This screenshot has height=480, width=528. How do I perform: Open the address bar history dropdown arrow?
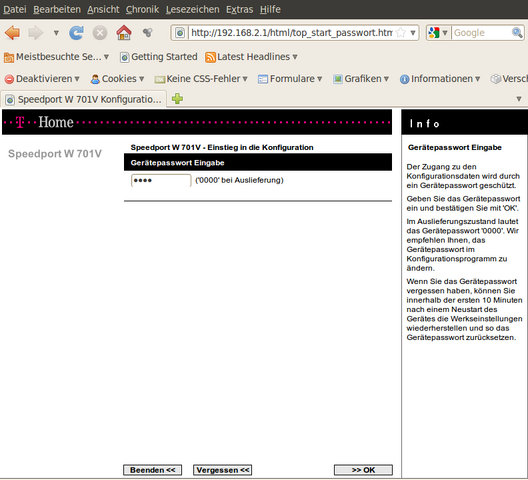tap(413, 33)
